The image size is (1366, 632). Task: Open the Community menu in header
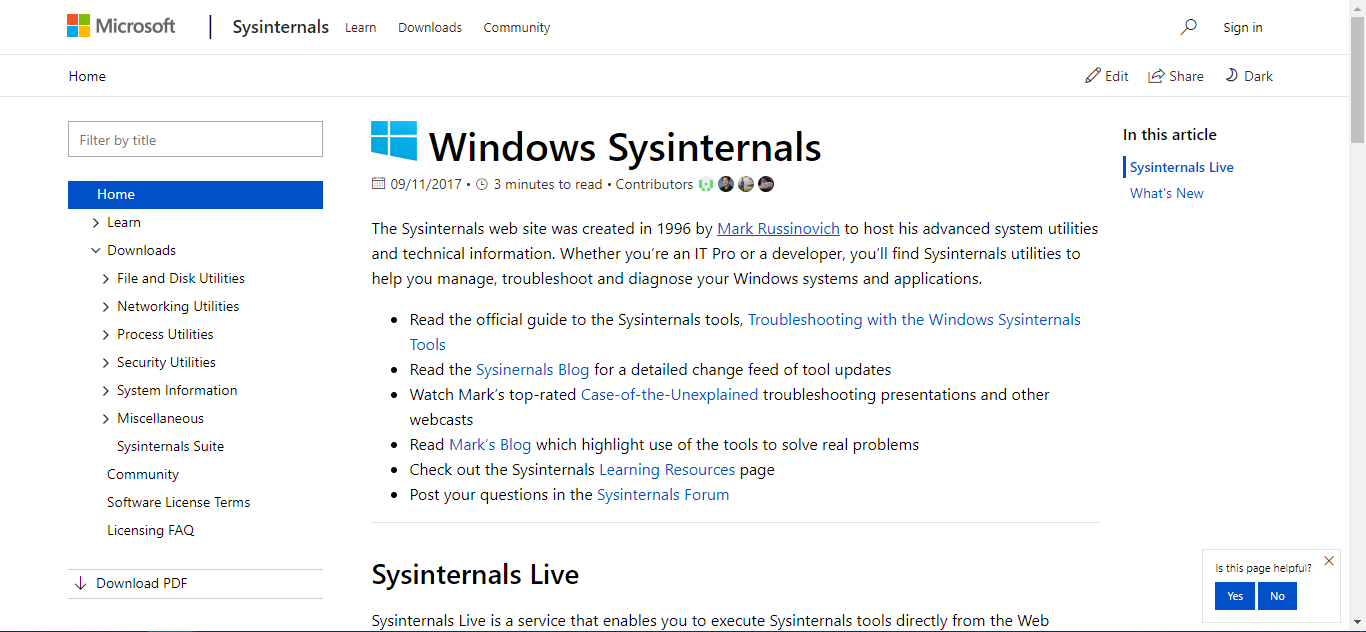[517, 28]
